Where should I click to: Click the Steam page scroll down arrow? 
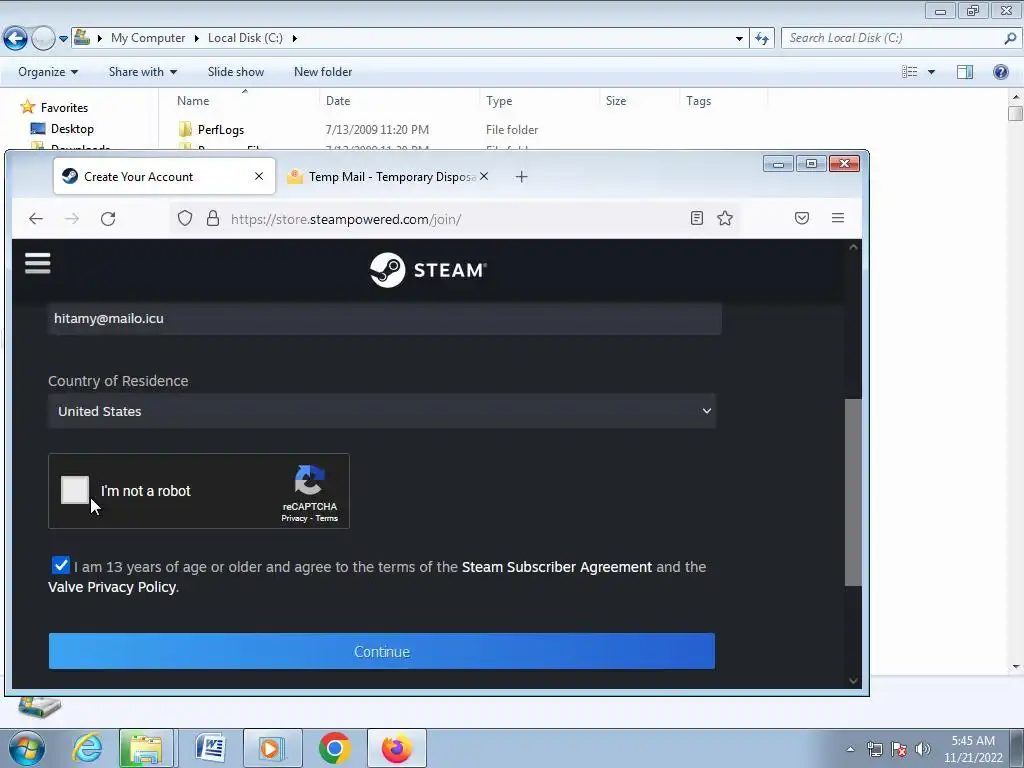[853, 680]
